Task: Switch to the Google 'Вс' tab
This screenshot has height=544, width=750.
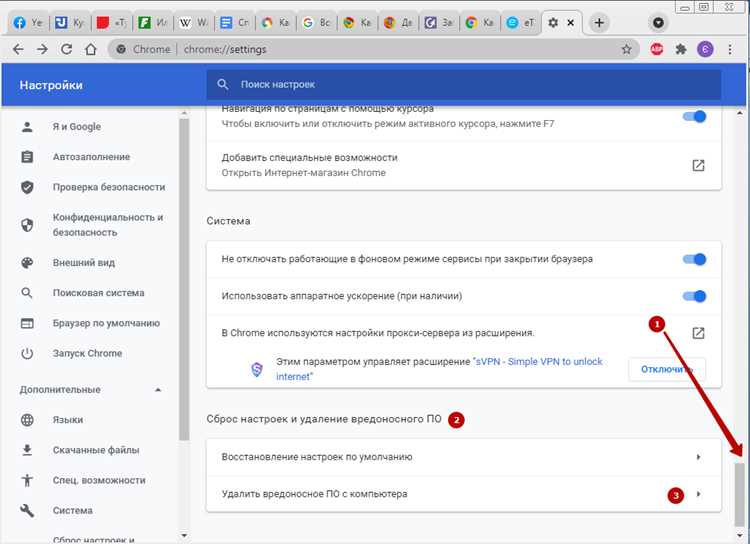Action: coord(316,22)
